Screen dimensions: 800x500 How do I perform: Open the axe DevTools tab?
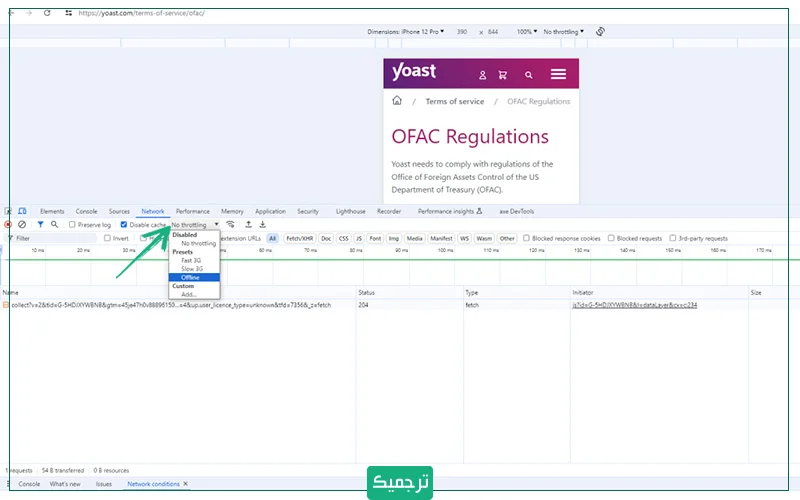(x=516, y=211)
